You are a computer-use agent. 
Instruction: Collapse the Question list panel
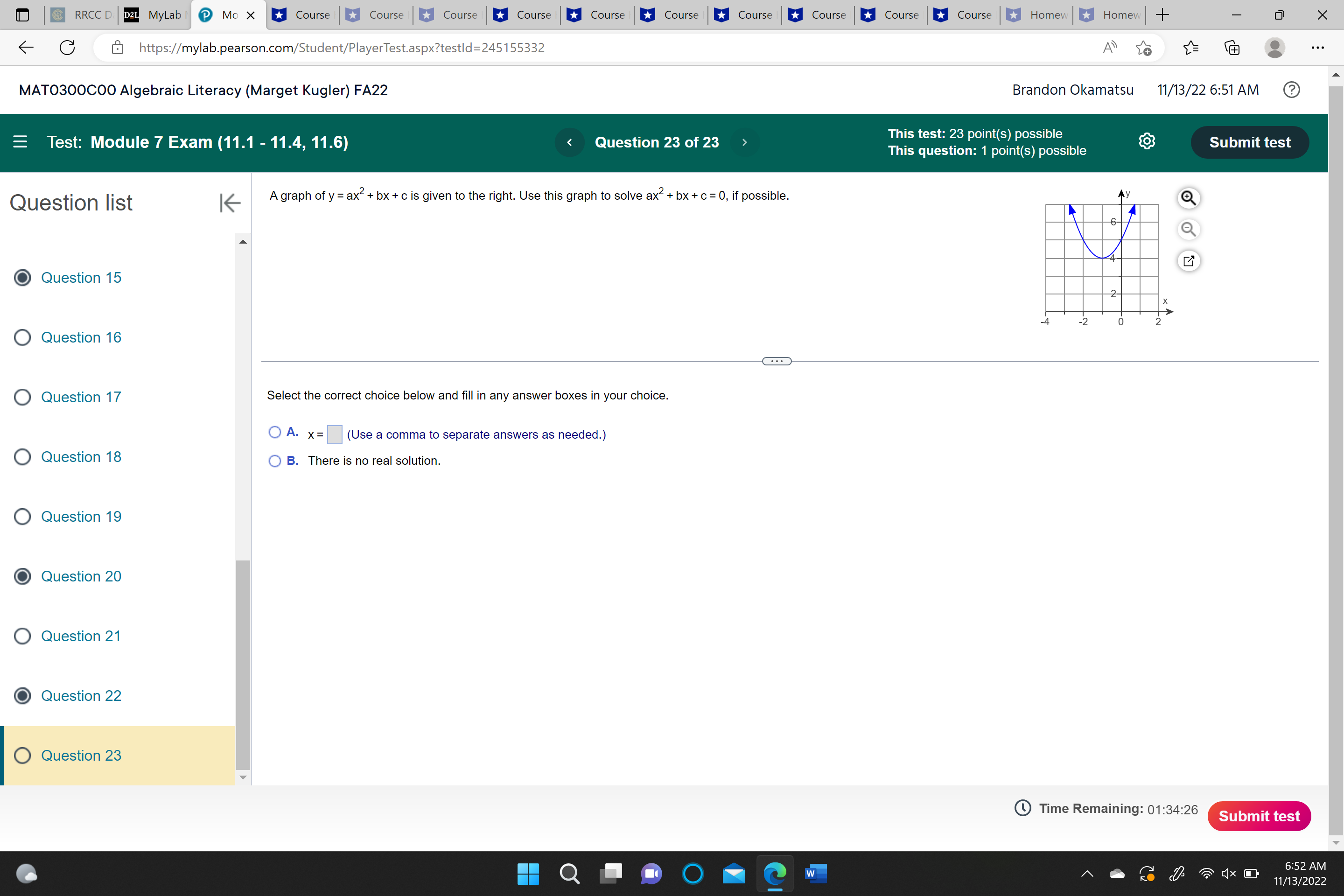click(x=230, y=203)
